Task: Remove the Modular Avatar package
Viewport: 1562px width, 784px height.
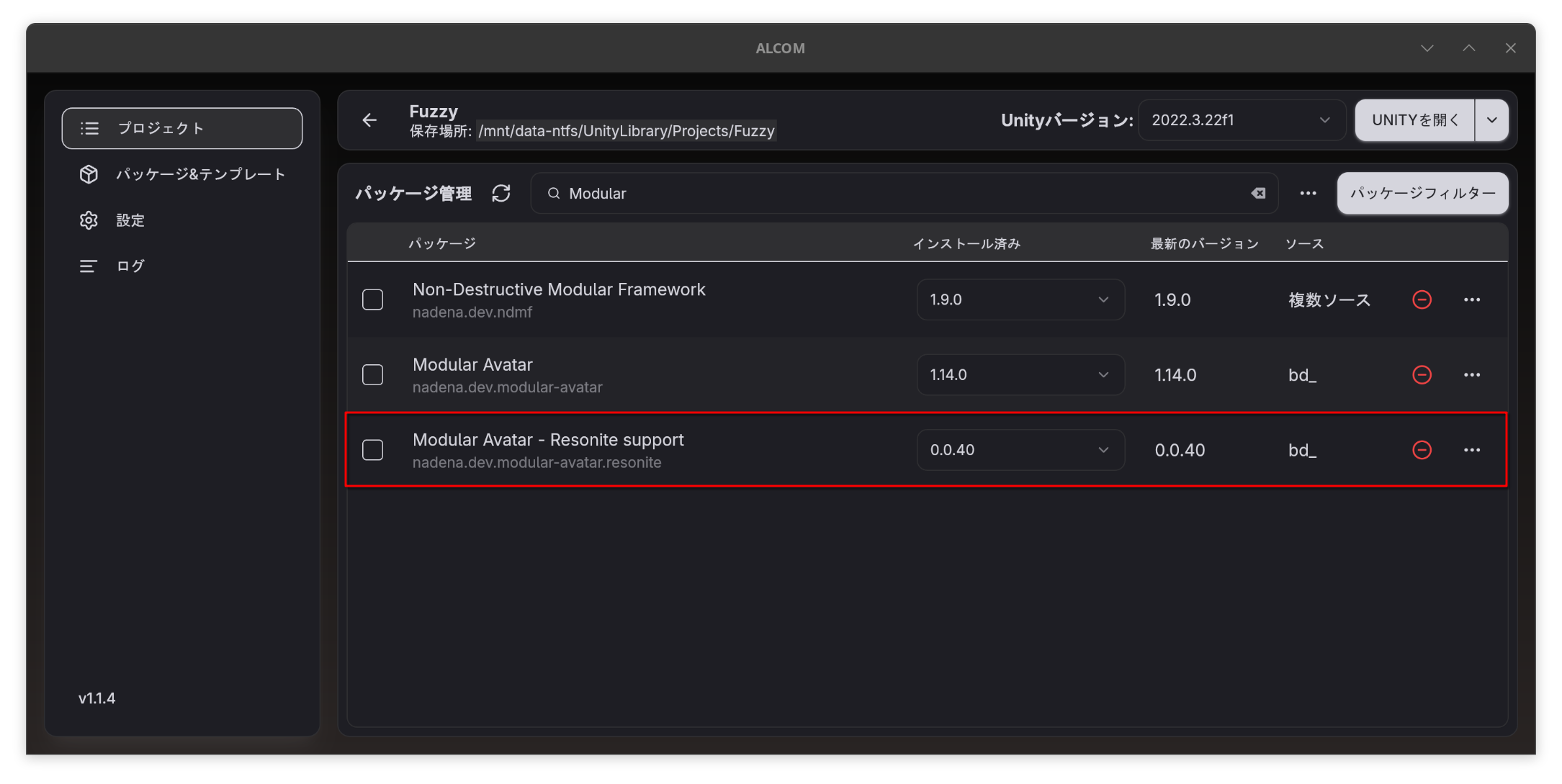Action: coord(1422,374)
